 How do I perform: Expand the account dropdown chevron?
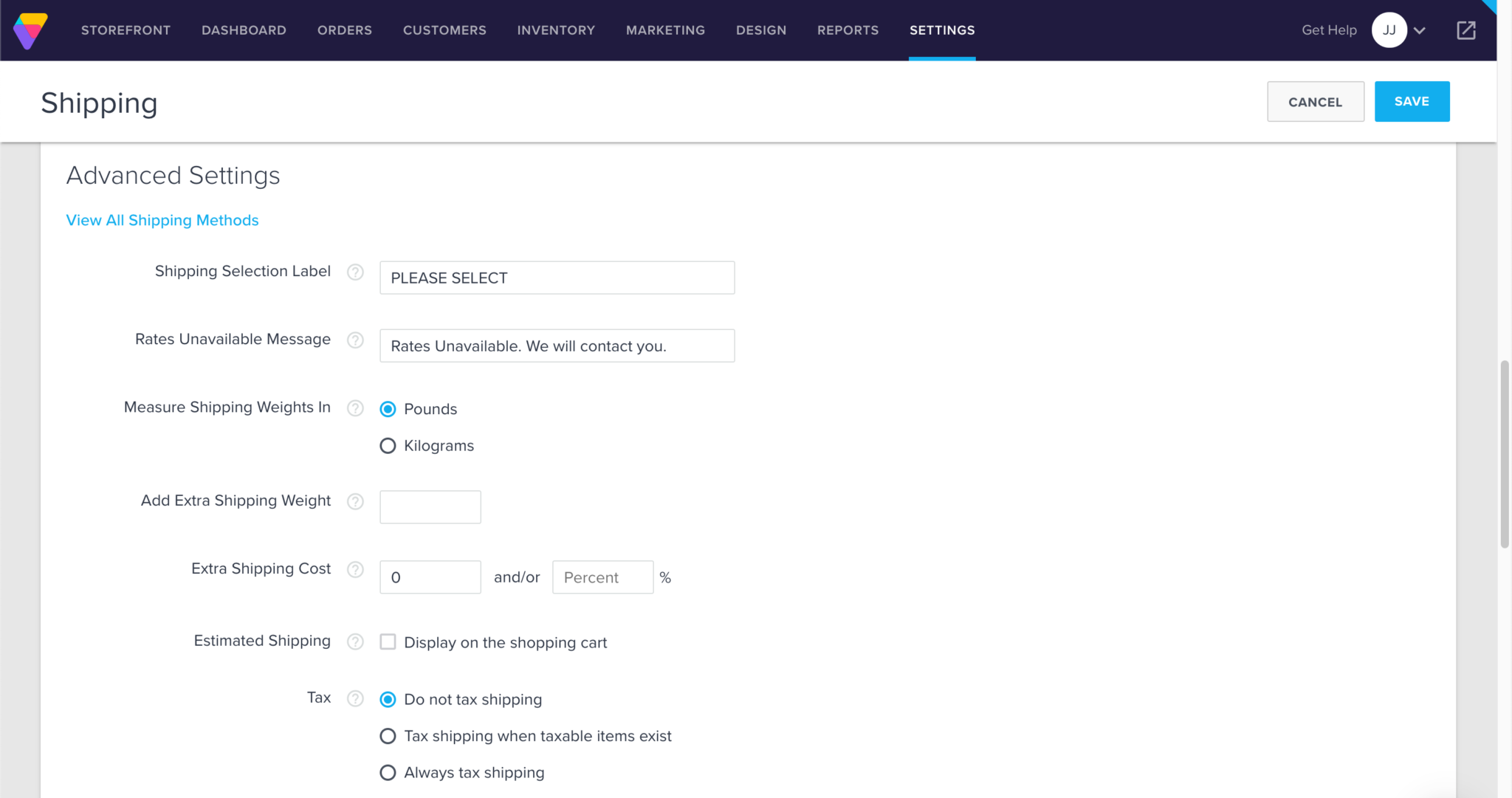(x=1421, y=30)
